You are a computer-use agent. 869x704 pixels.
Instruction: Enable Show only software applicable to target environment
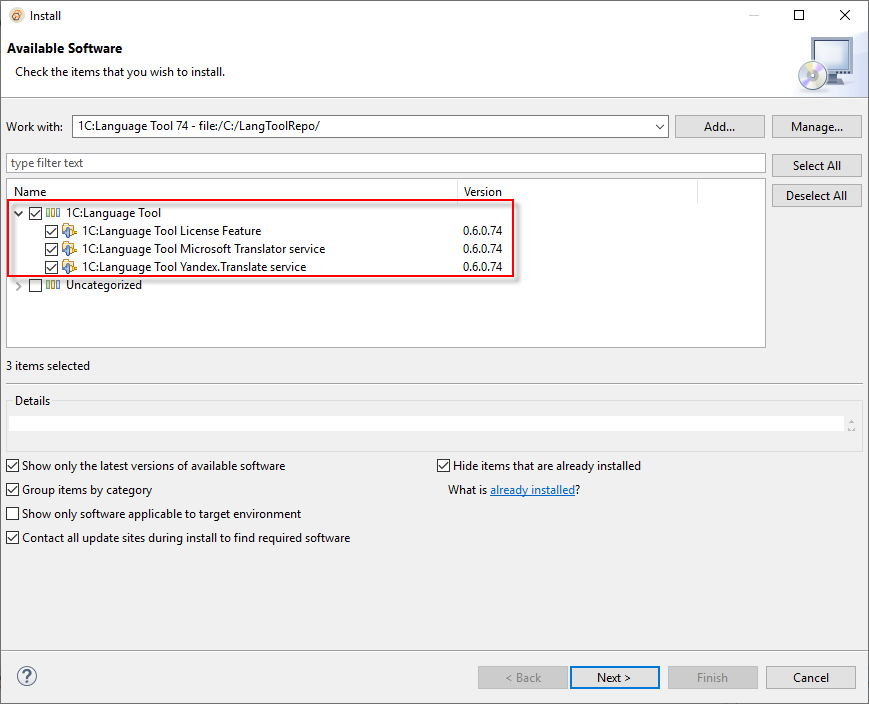click(x=13, y=514)
